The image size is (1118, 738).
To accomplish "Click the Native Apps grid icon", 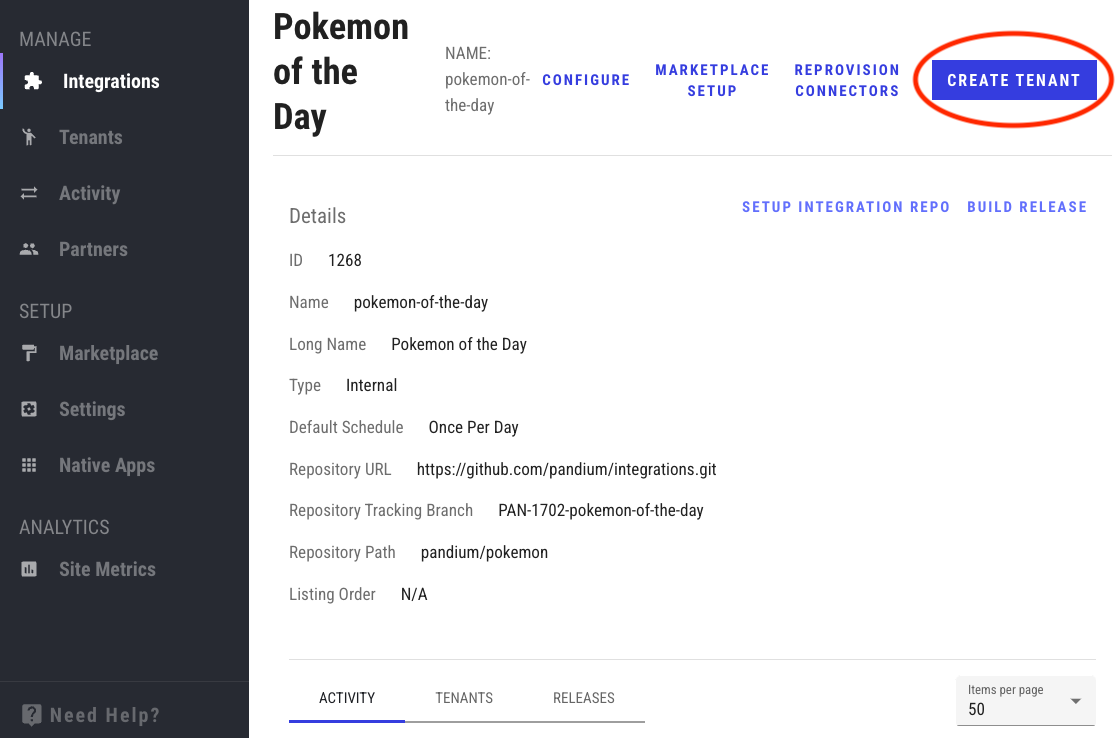I will [29, 466].
